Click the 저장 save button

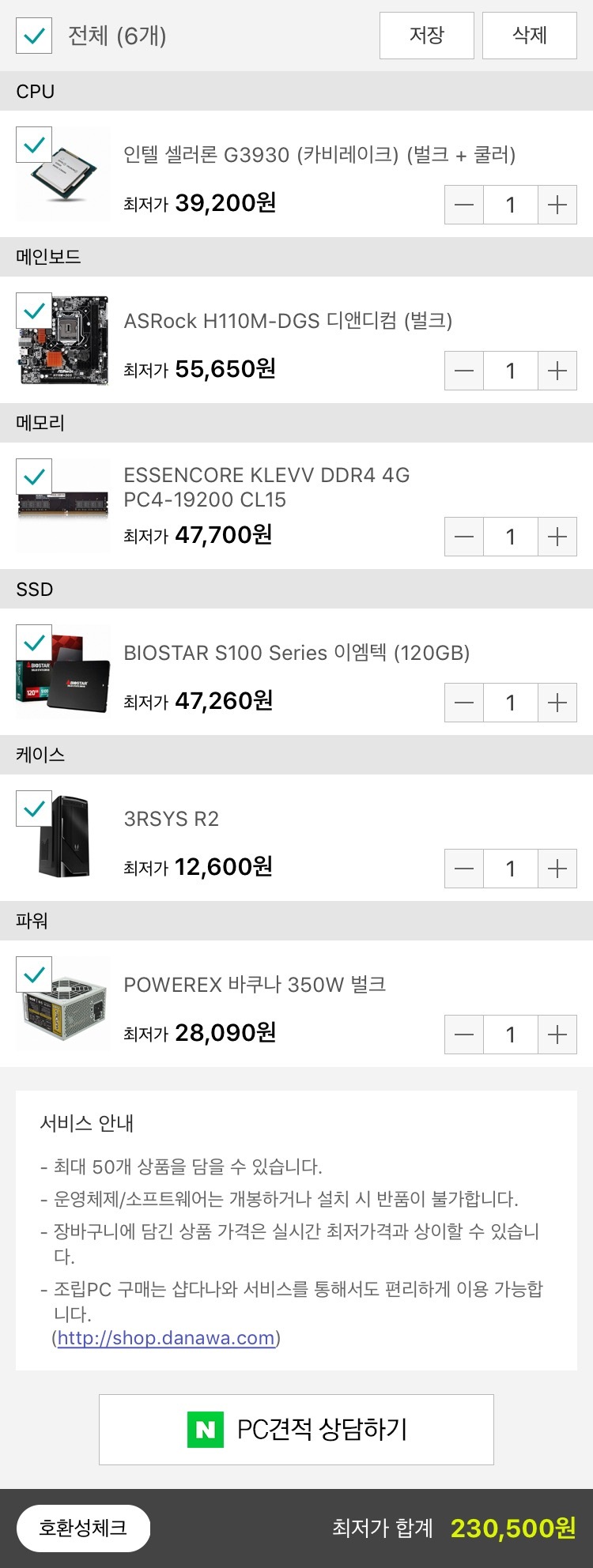click(x=427, y=36)
